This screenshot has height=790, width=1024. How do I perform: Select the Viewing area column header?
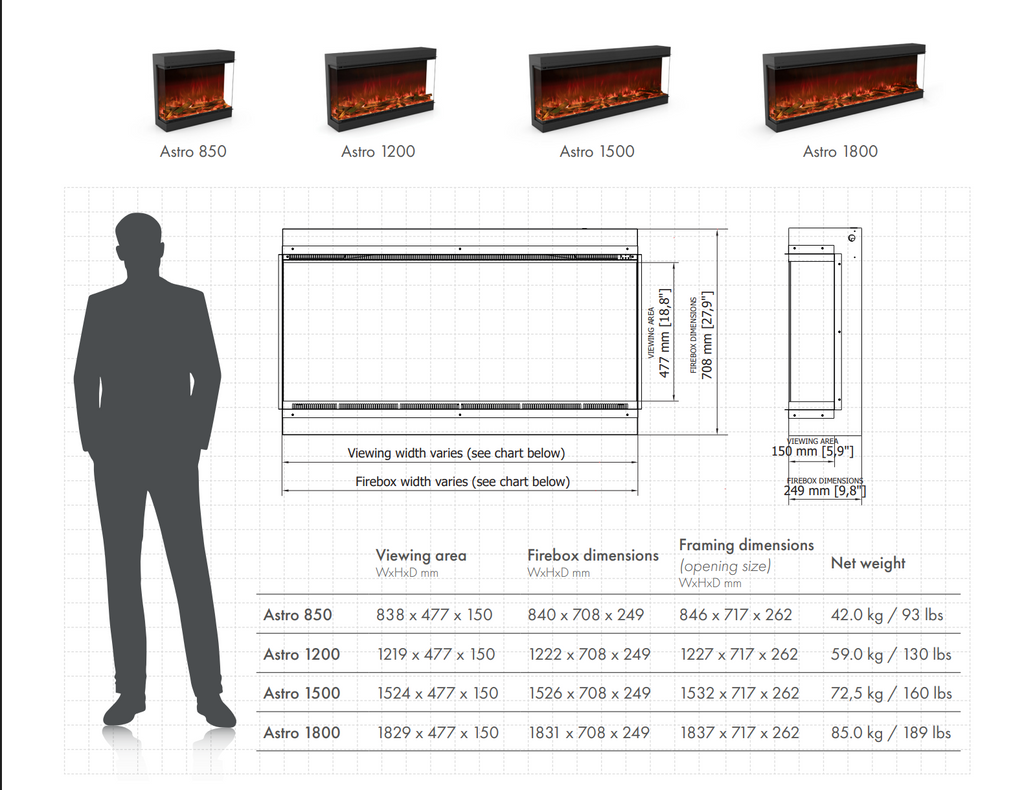click(421, 555)
